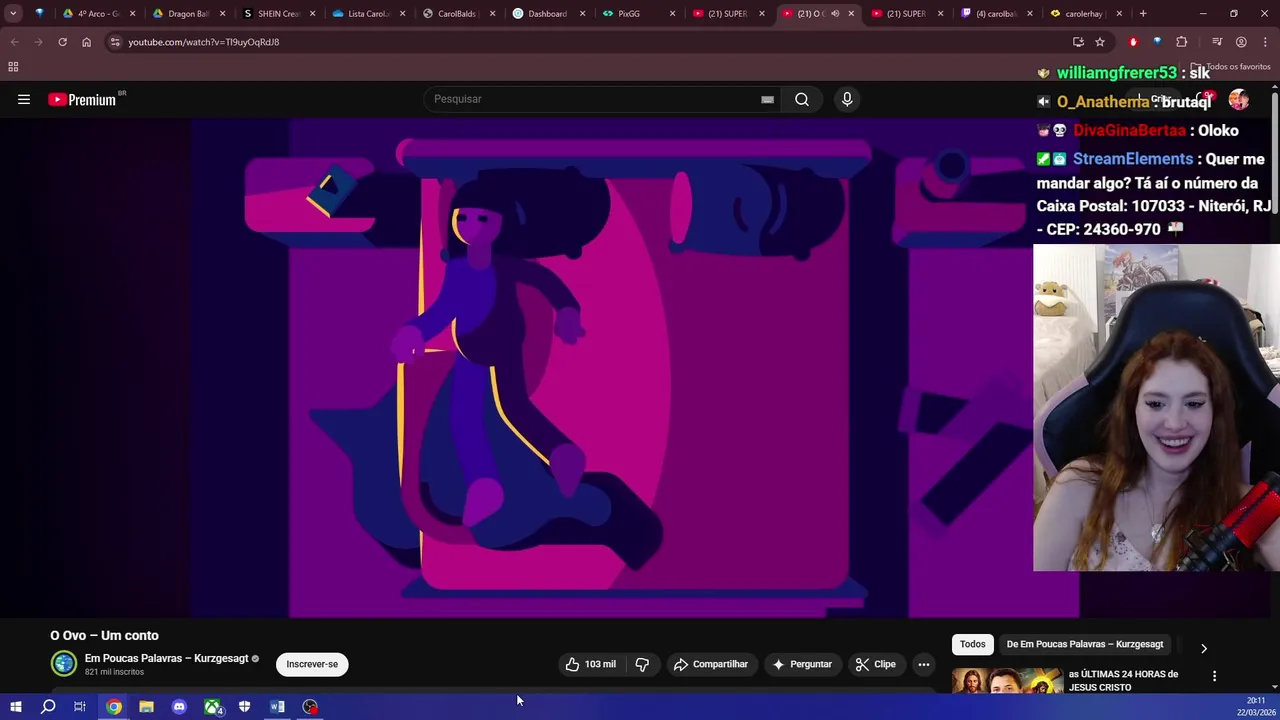Switch to the SHEIN browser tab
Screen dimensions: 1280x720
pos(278,14)
